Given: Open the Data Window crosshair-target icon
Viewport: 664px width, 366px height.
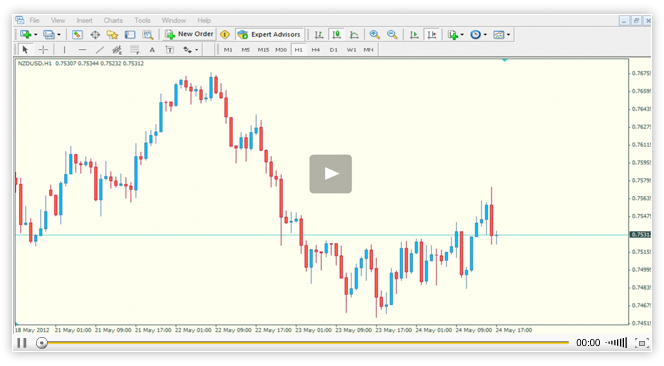Looking at the screenshot, I should [x=95, y=34].
